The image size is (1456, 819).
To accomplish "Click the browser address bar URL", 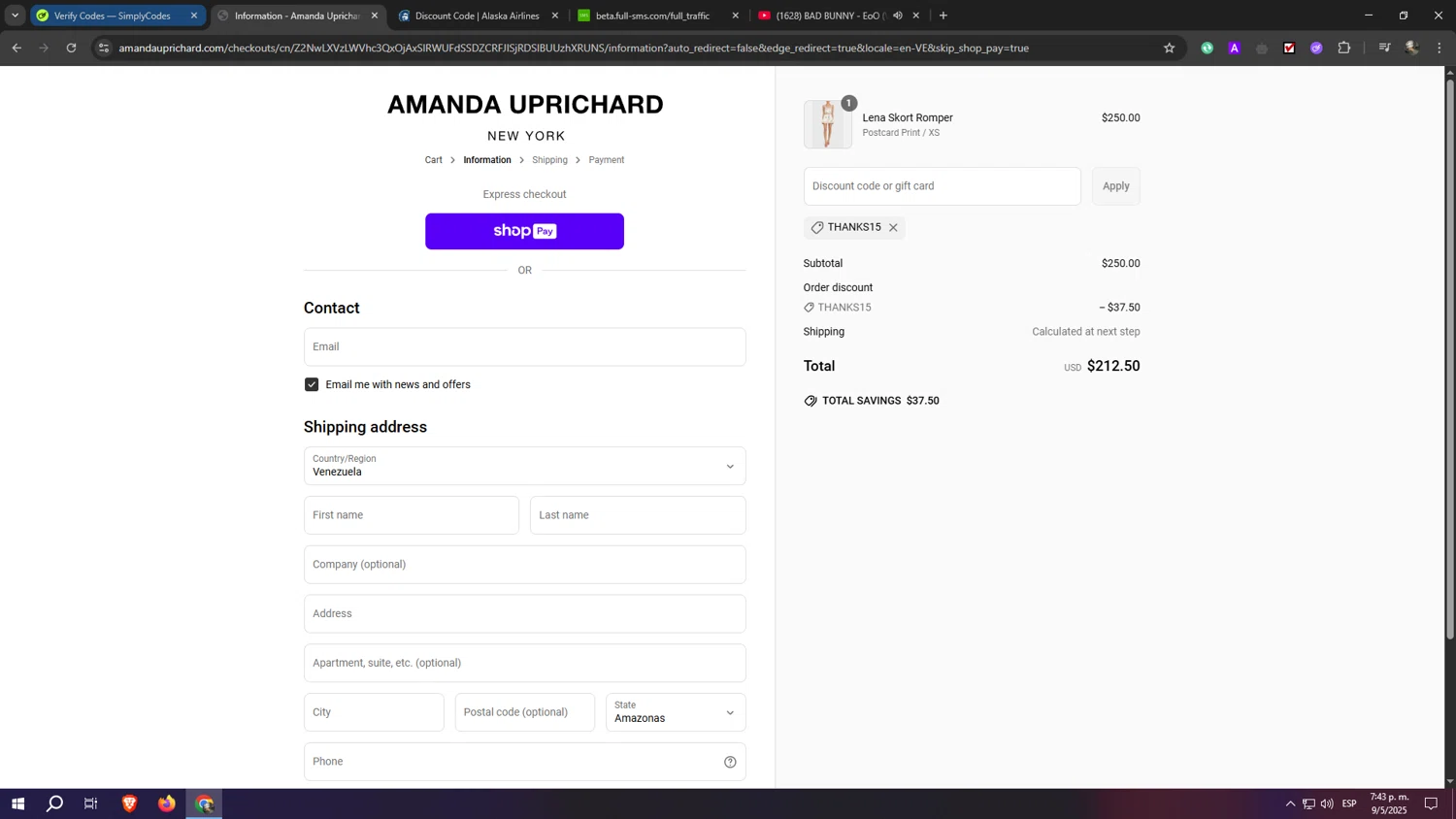I will (x=573, y=48).
